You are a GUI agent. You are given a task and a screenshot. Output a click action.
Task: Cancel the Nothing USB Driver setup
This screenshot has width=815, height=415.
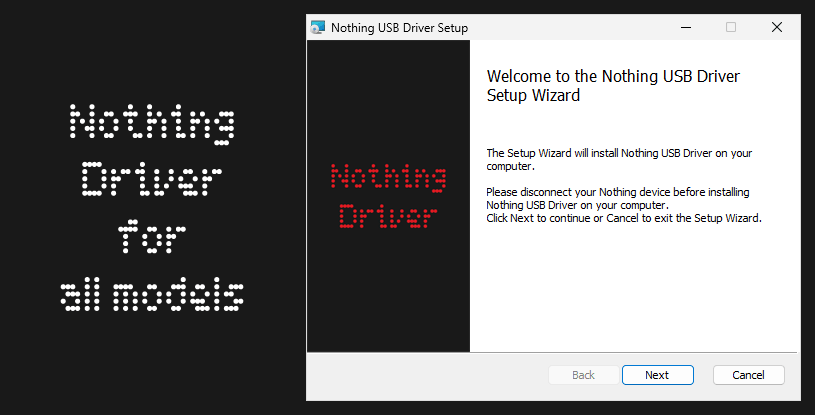pyautogui.click(x=748, y=375)
